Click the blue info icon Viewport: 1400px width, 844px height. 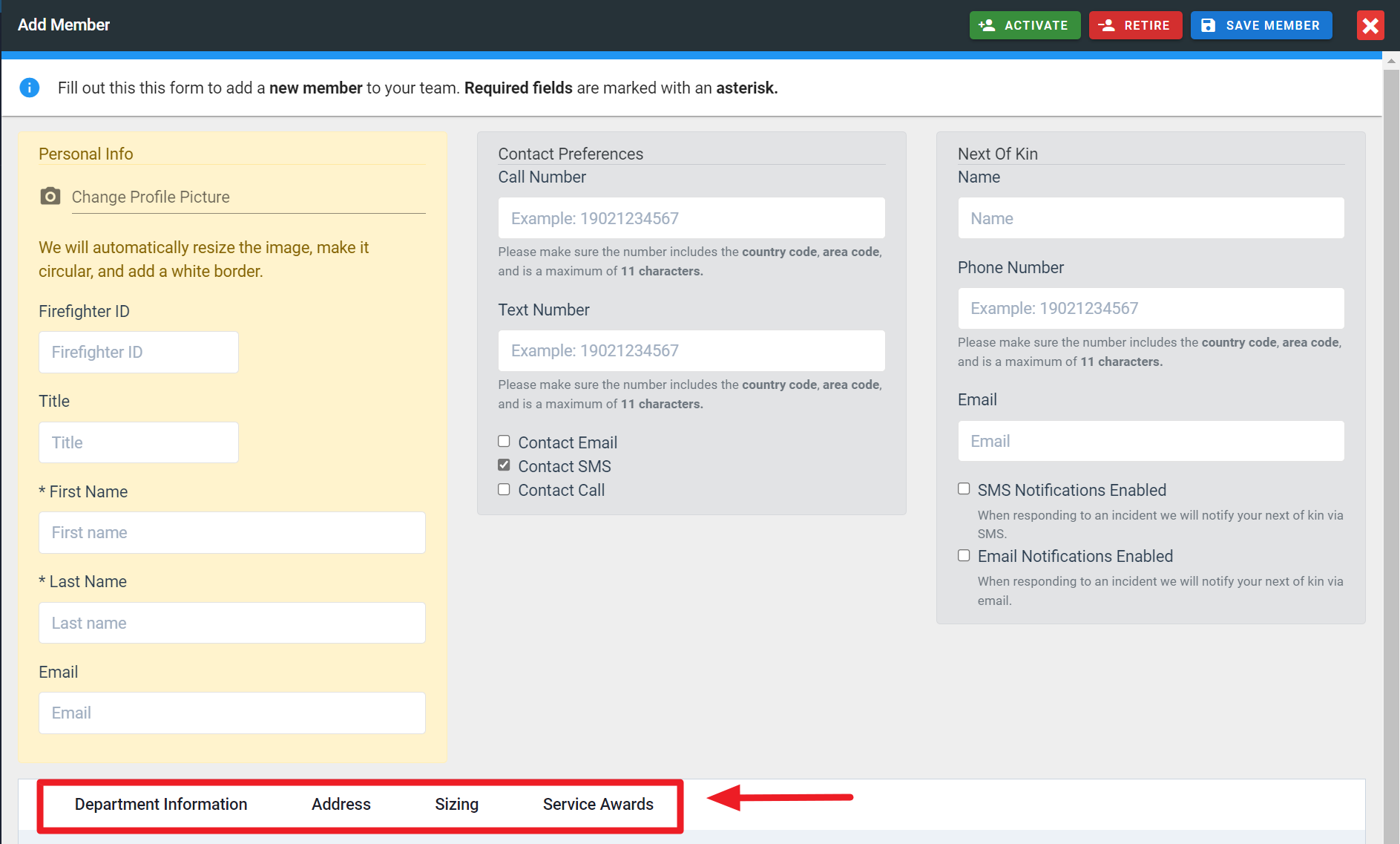tap(29, 88)
